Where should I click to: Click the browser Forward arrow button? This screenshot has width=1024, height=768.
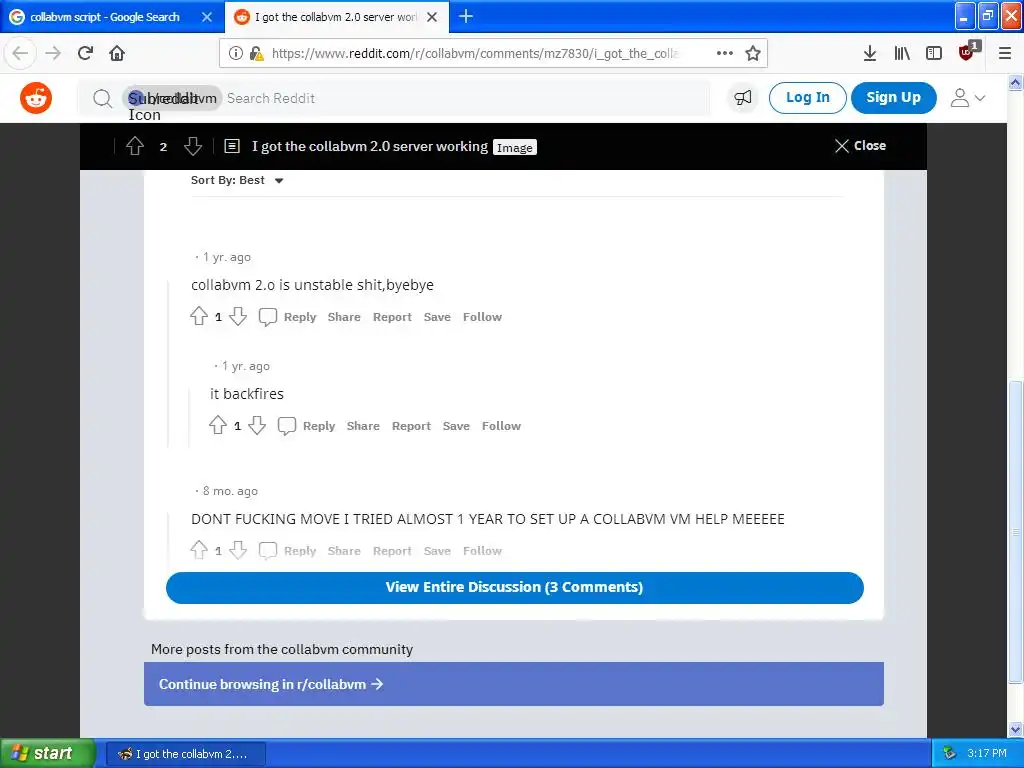click(x=53, y=54)
